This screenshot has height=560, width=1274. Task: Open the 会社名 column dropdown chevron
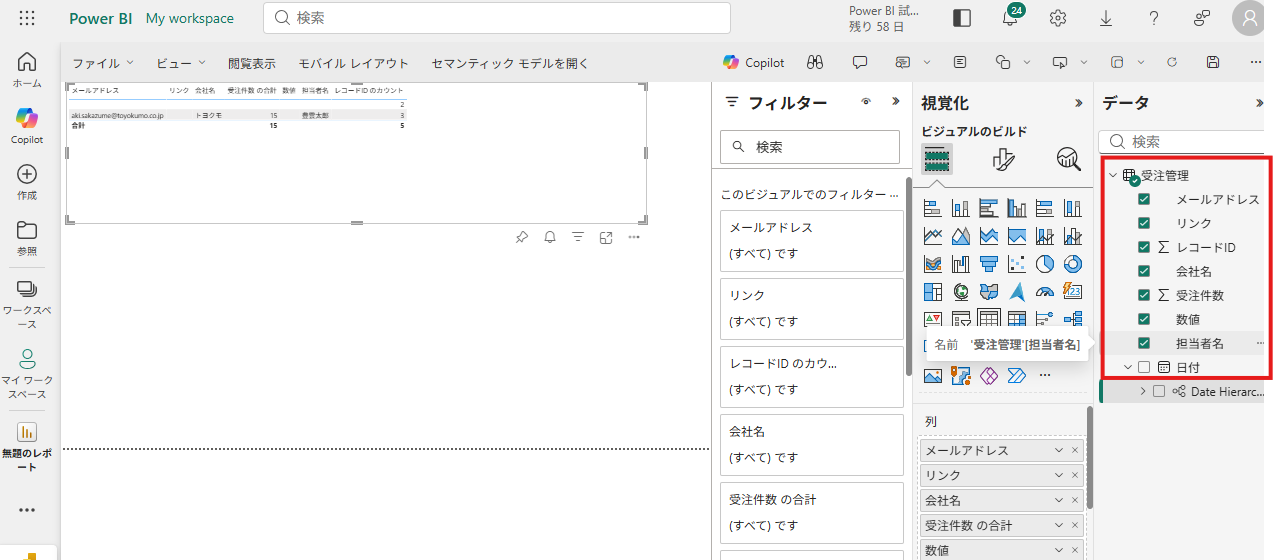1059,500
